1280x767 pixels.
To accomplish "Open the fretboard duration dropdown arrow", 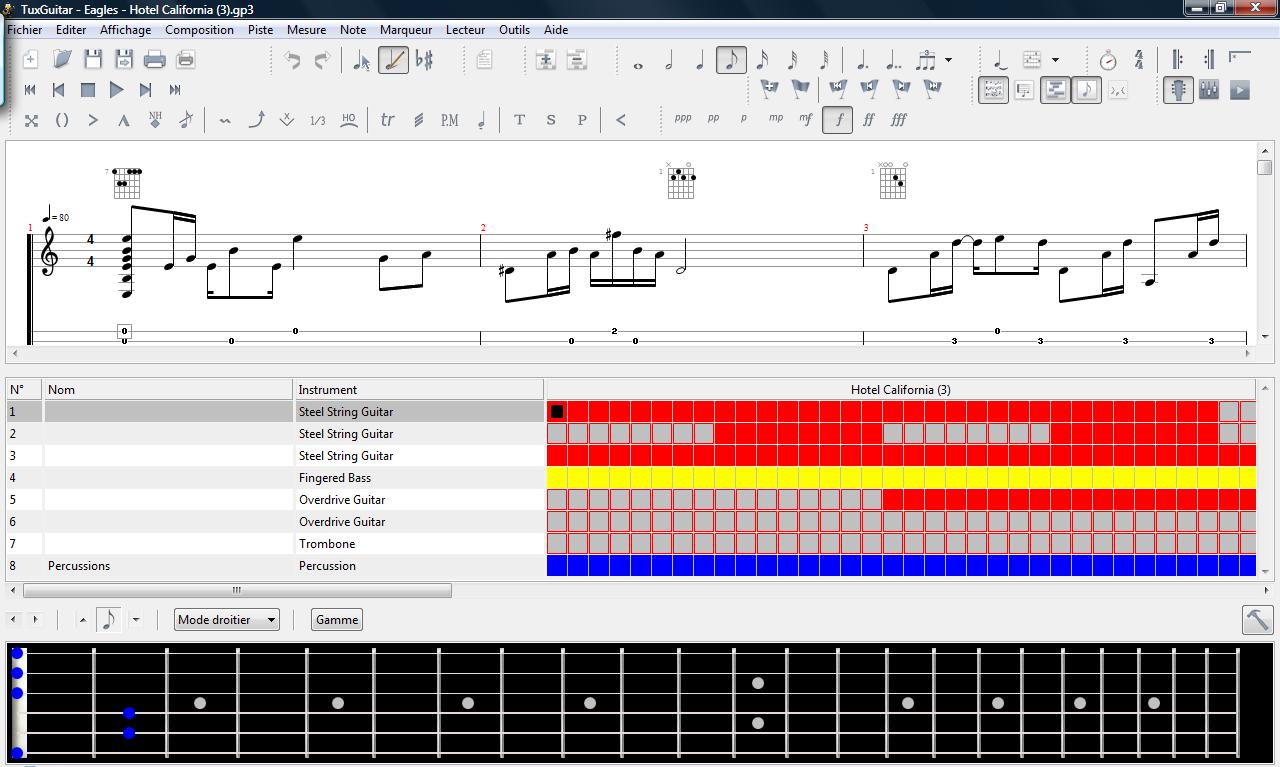I will [x=136, y=620].
